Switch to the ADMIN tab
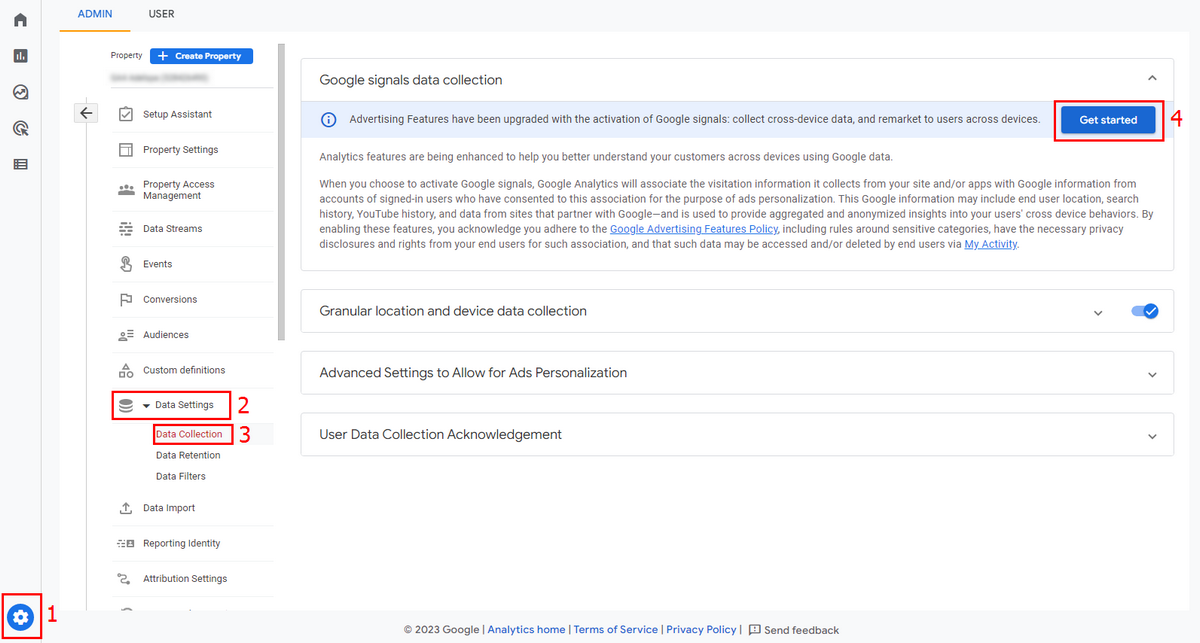 pos(95,14)
